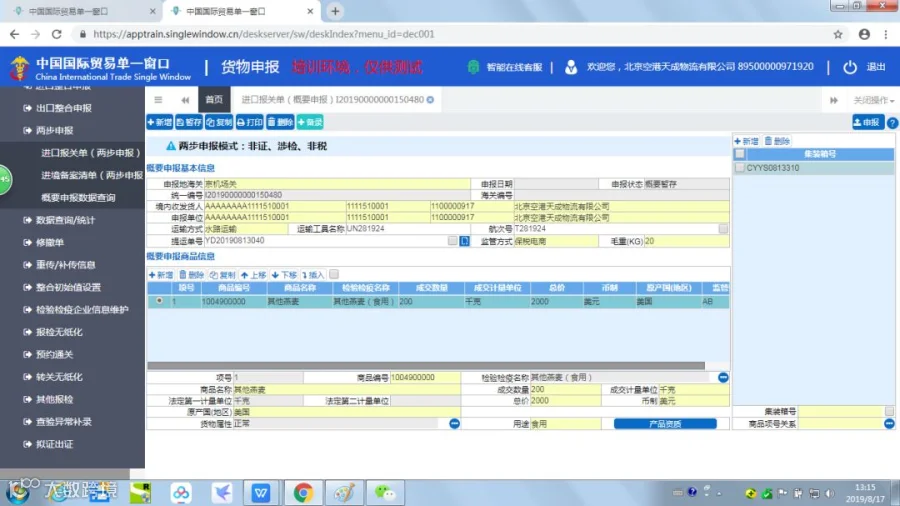Check the CYYS0813310 container checkbox
The height and width of the screenshot is (506, 900).
pos(740,168)
